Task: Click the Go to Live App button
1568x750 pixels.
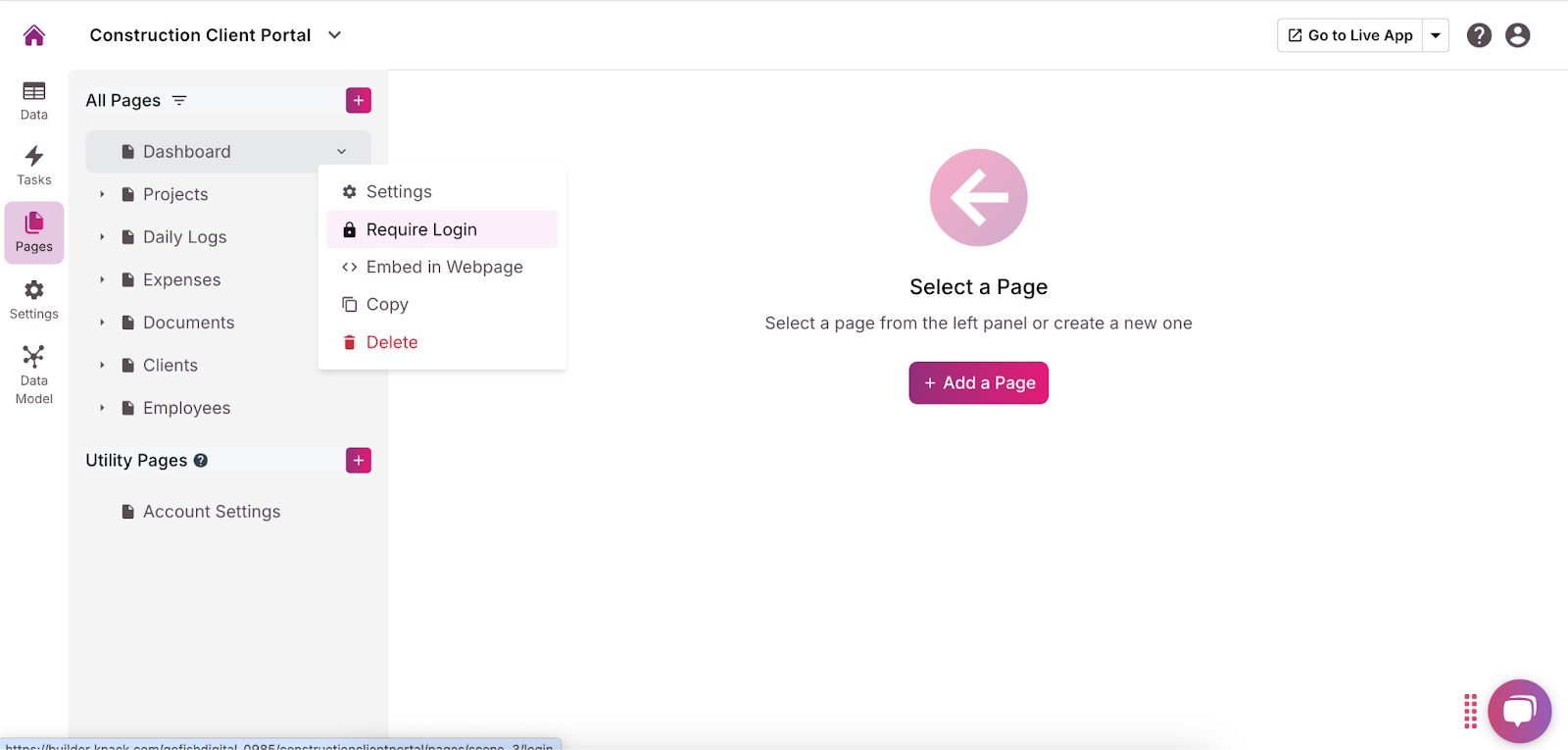Action: tap(1350, 35)
